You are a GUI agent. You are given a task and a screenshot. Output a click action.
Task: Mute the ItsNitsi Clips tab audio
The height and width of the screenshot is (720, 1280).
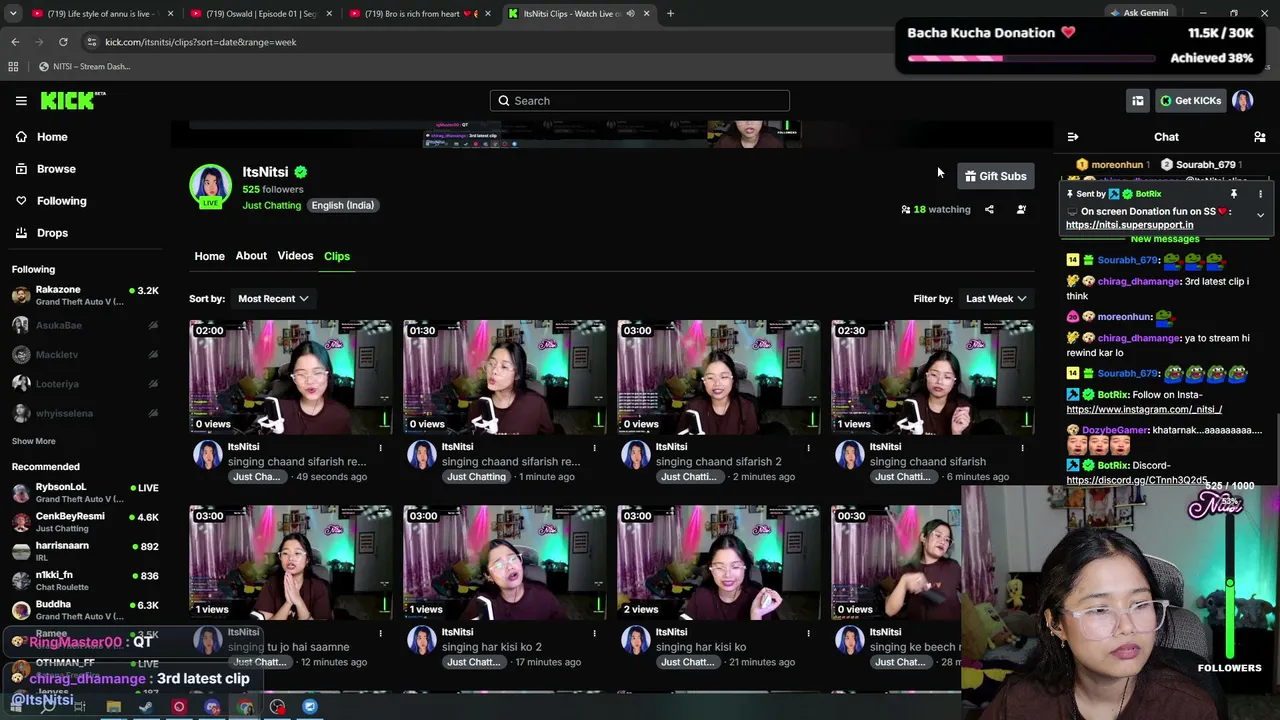[x=630, y=13]
